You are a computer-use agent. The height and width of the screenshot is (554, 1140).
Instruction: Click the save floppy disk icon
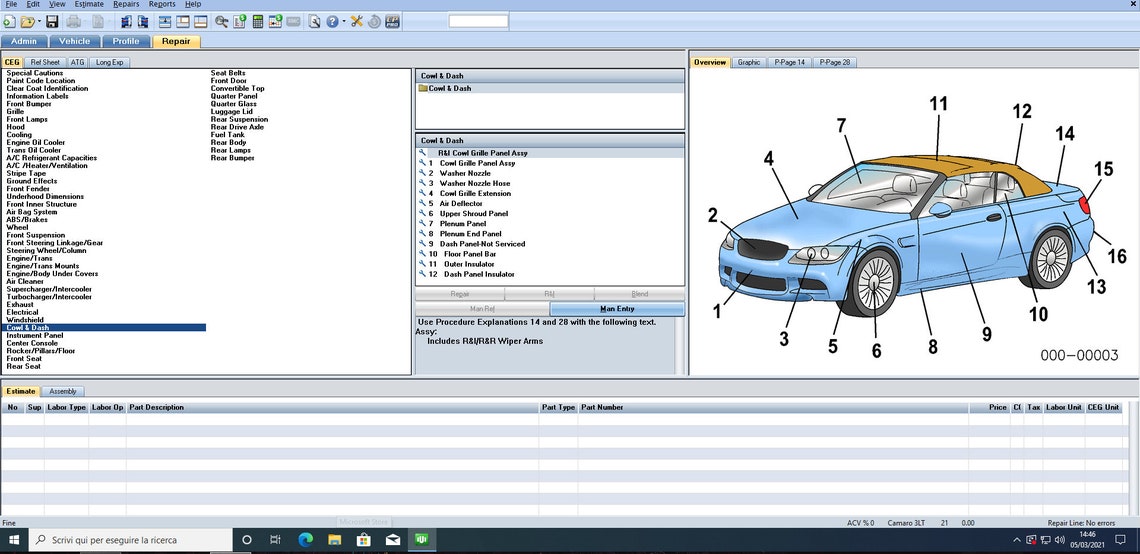[x=52, y=22]
